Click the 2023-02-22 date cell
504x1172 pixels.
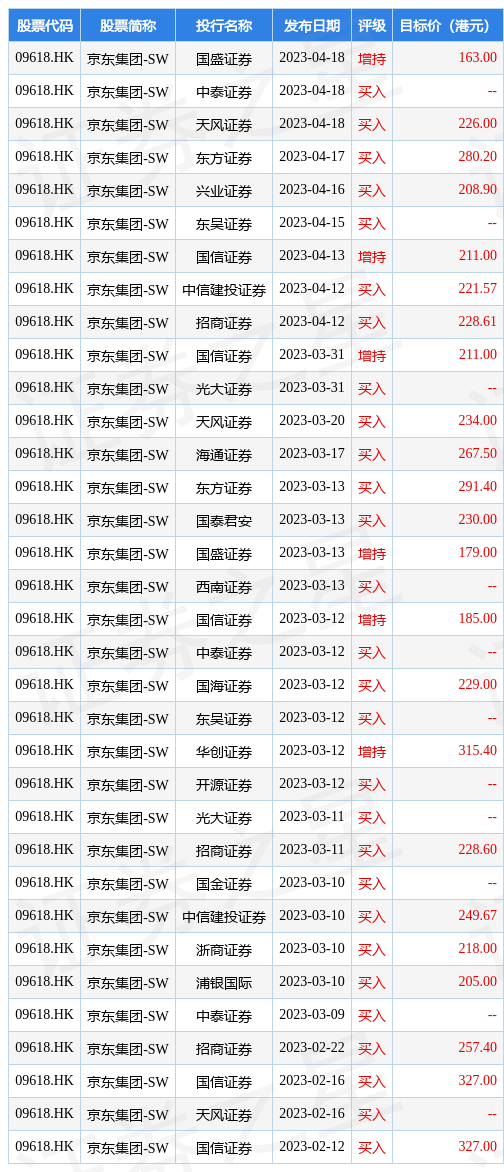pyautogui.click(x=312, y=1047)
